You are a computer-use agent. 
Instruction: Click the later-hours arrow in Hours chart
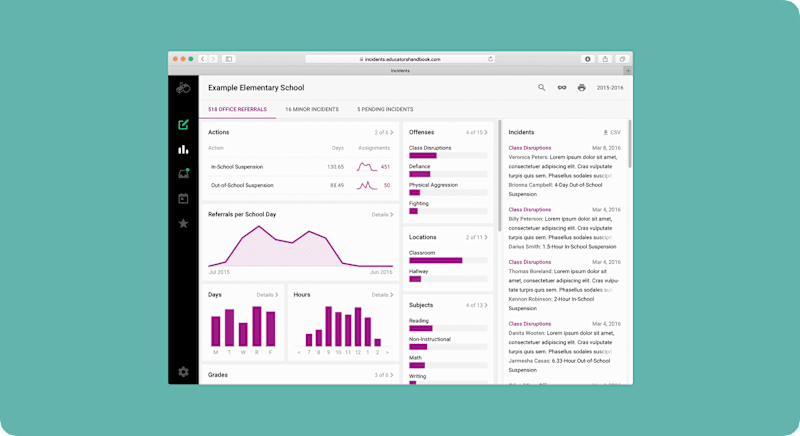[x=387, y=352]
